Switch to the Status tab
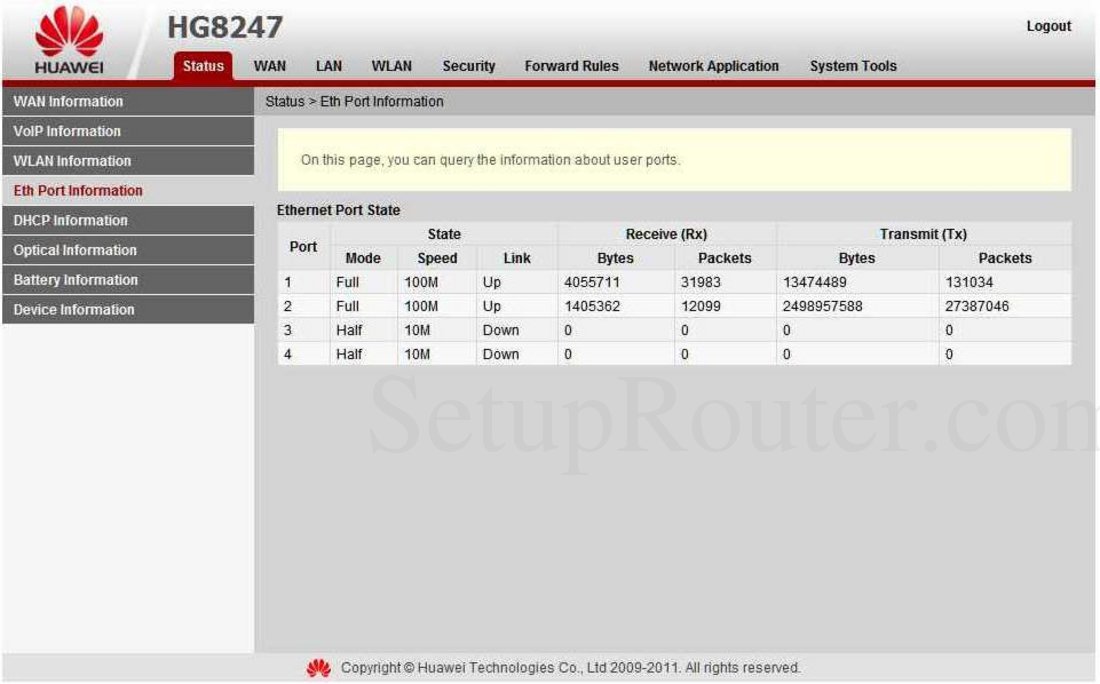Image resolution: width=1100 pixels, height=684 pixels. click(202, 66)
